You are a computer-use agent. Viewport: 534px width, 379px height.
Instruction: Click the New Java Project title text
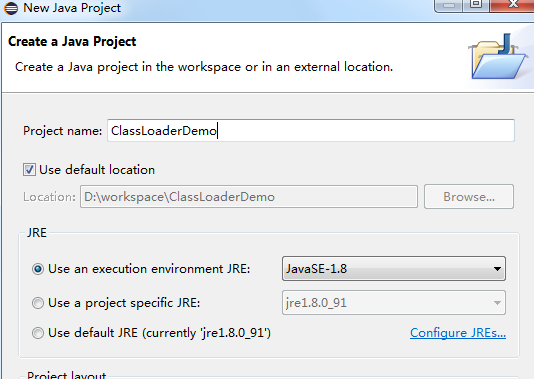(x=72, y=8)
